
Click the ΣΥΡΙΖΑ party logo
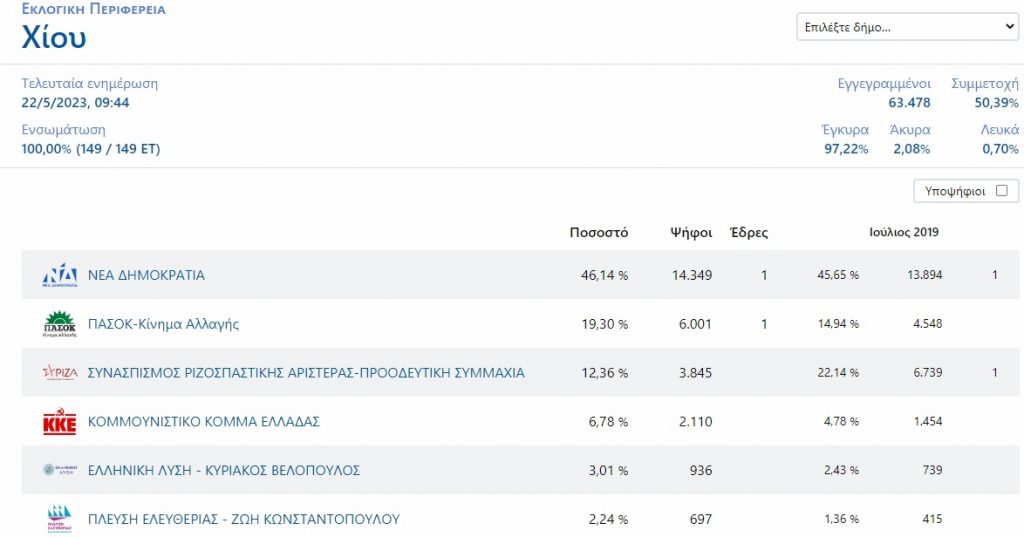click(x=59, y=373)
